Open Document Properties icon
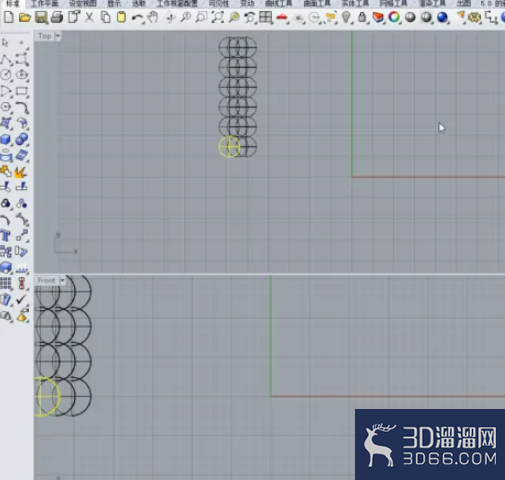Image resolution: width=505 pixels, height=480 pixels. (x=73, y=17)
